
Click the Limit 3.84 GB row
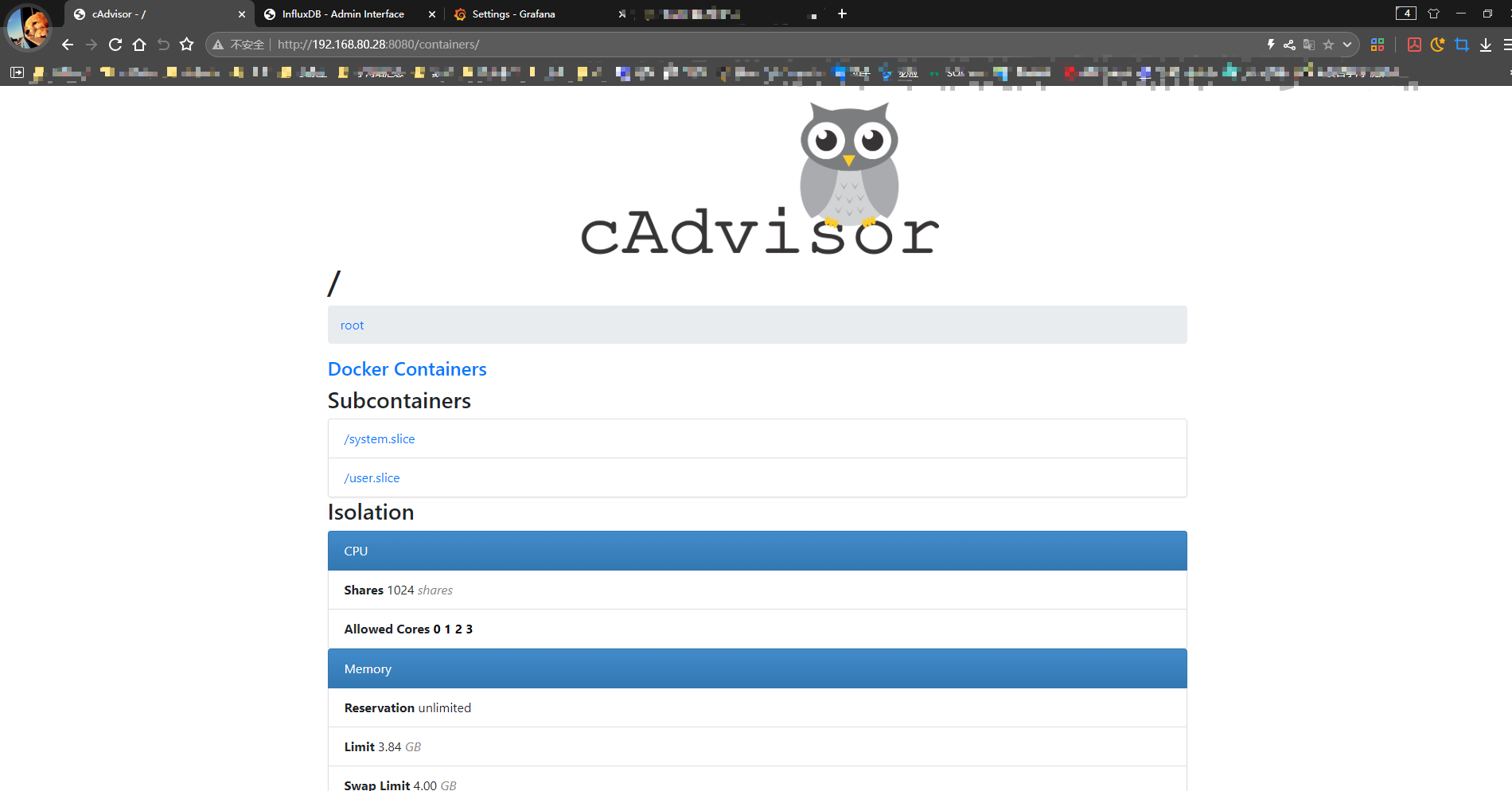pyautogui.click(x=758, y=746)
